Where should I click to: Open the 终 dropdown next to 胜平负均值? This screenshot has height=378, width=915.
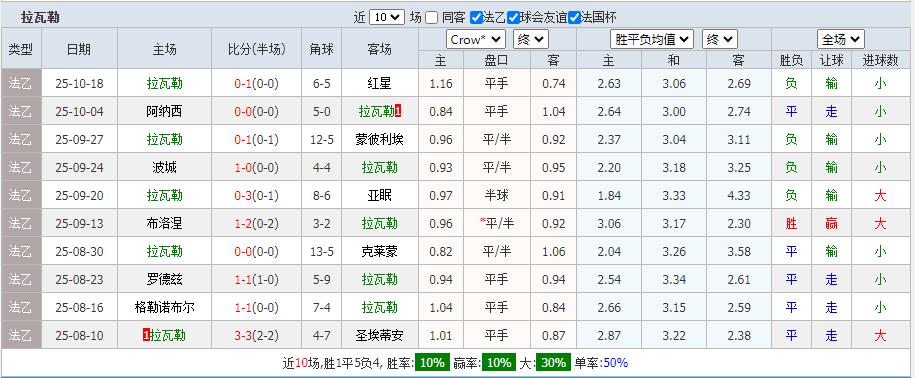click(720, 40)
